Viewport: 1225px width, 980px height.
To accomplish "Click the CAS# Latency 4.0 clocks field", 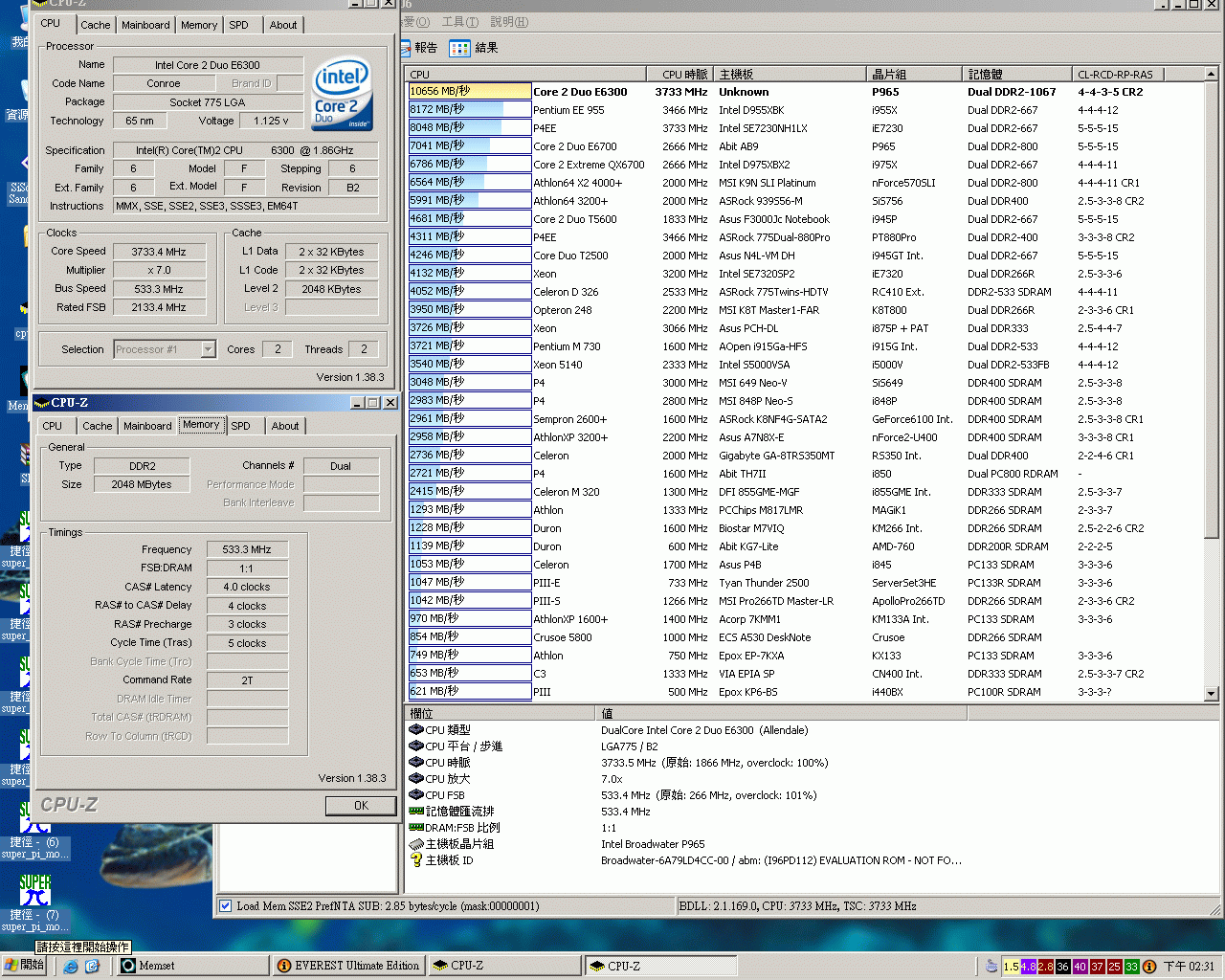I will tap(247, 587).
